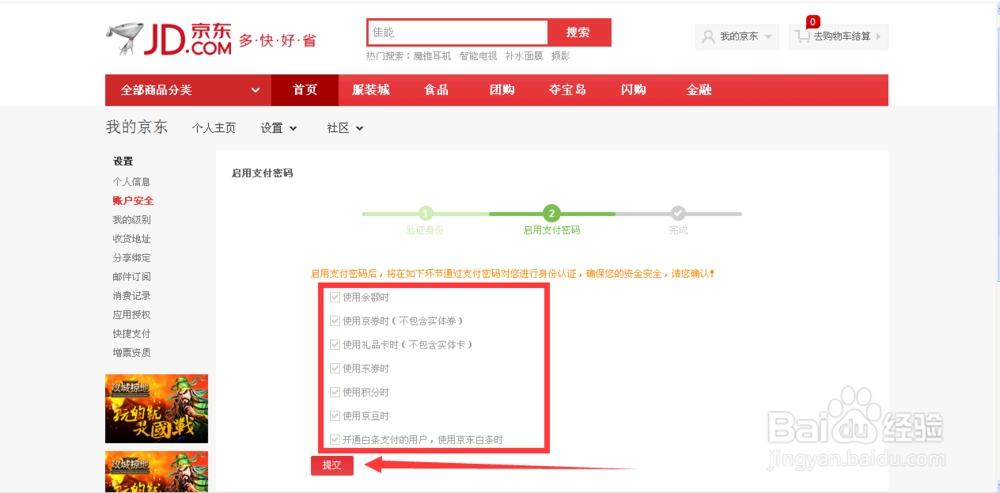Open 个人信息 in settings sidebar

coord(132,182)
